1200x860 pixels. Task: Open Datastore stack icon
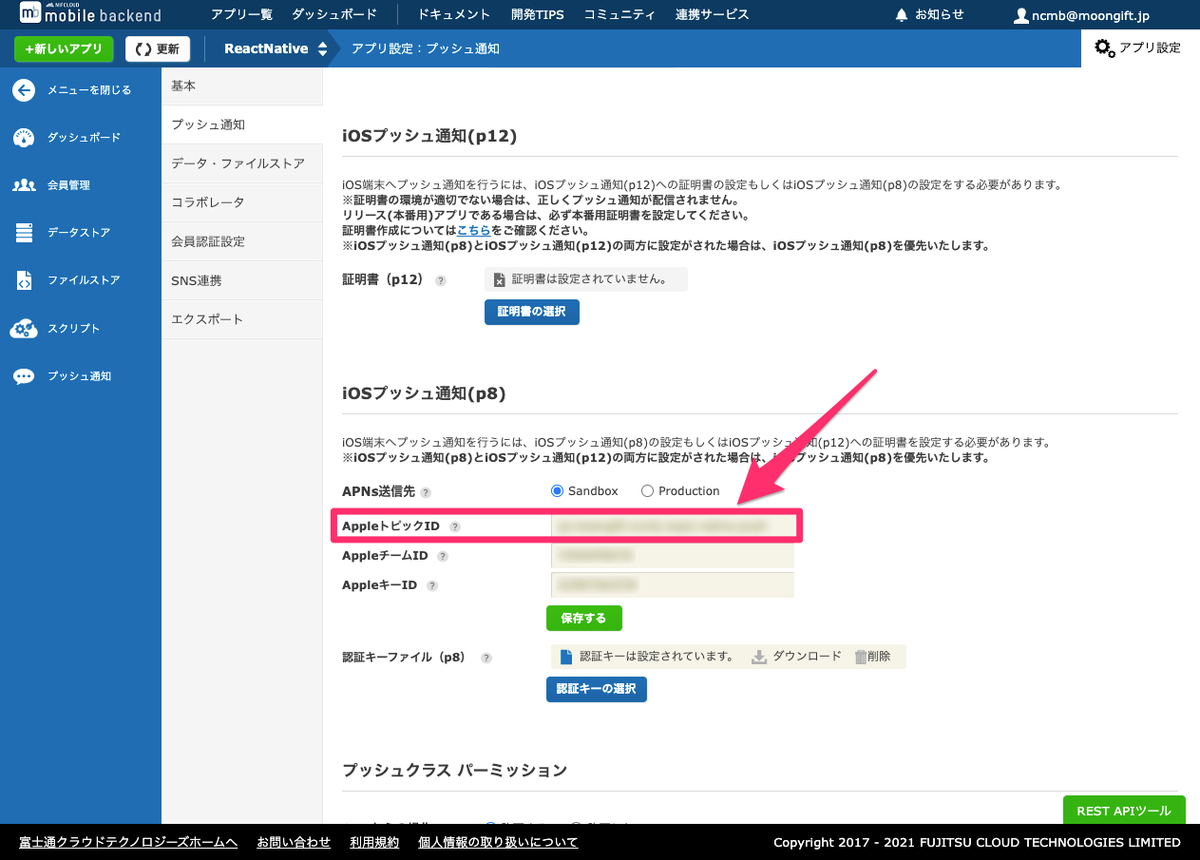(24, 233)
